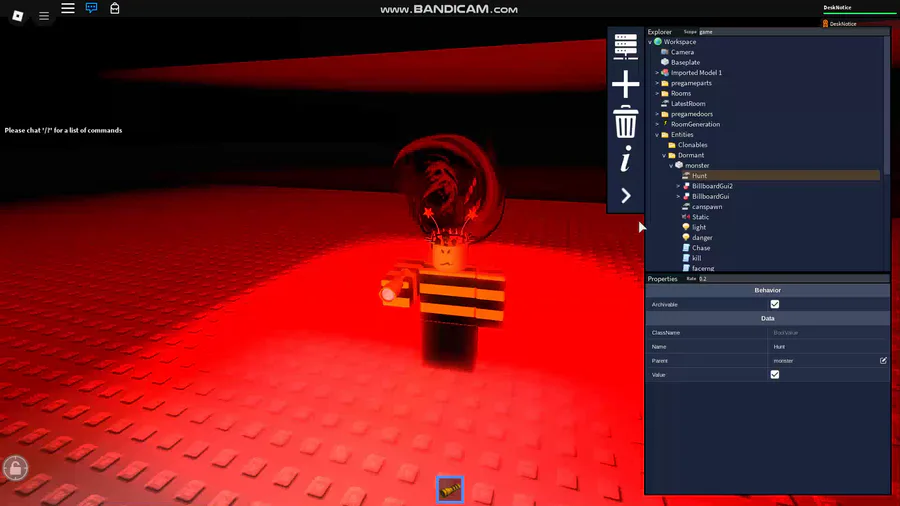Click the Baseplate part icon
The width and height of the screenshot is (900, 506).
[665, 62]
